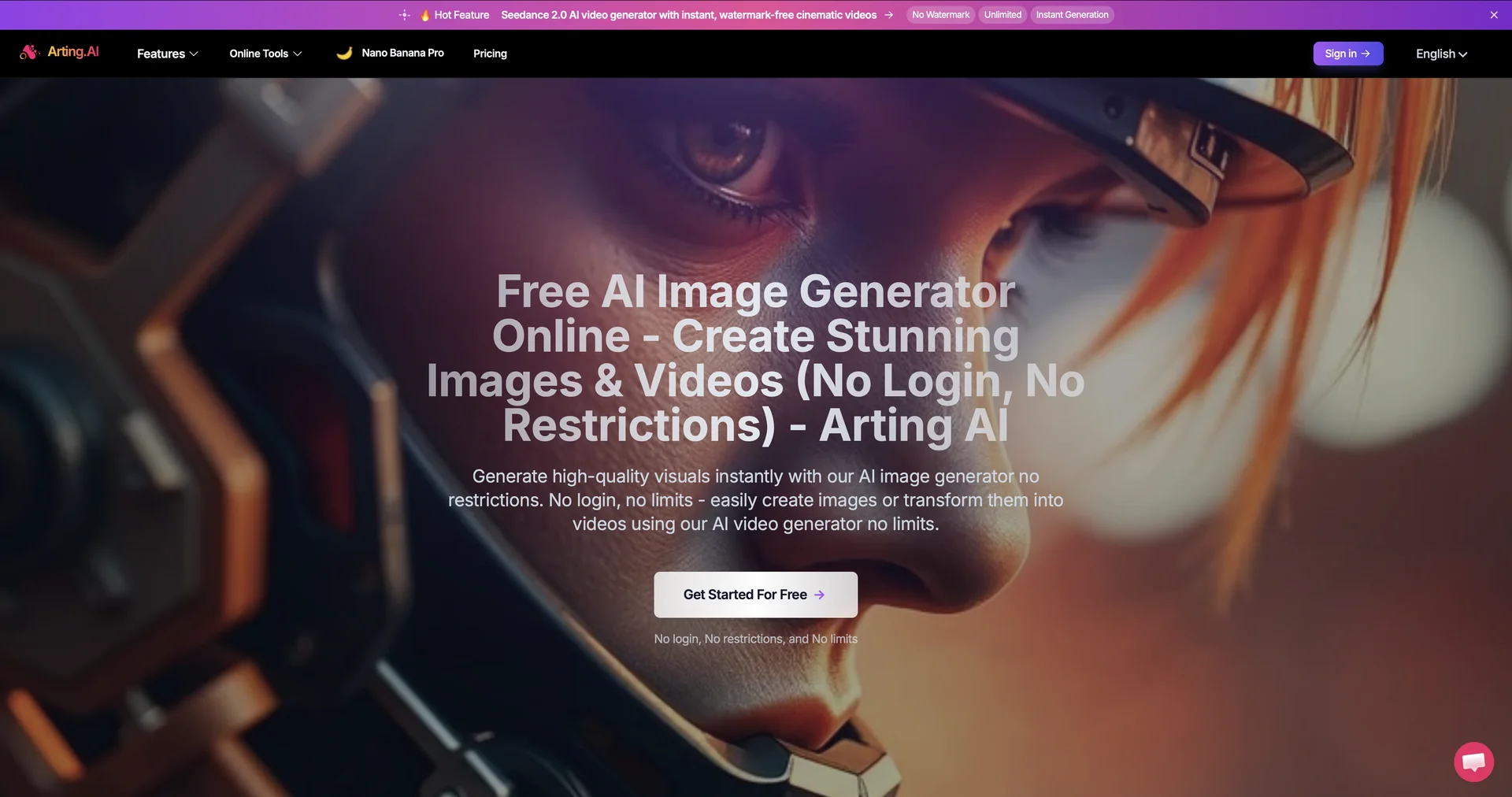Click the arrow icon in the Sign in button
Viewport: 1512px width, 797px height.
coord(1366,54)
